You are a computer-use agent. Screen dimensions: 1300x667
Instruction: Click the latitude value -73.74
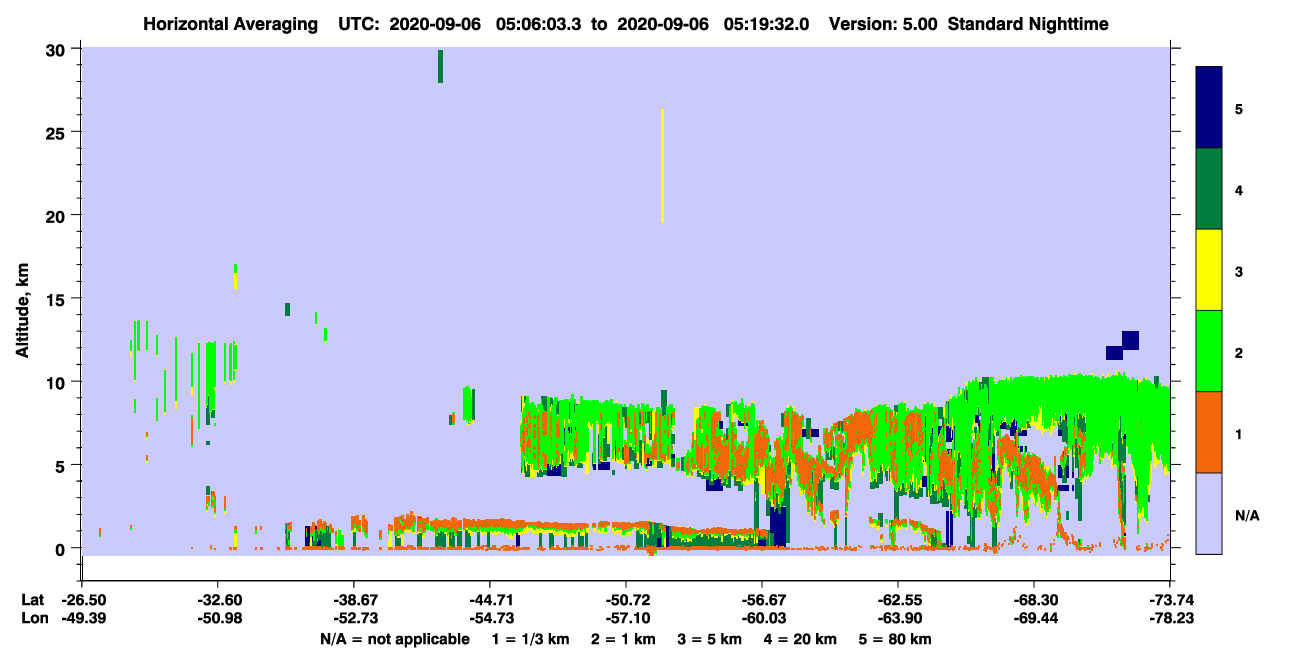point(1170,600)
